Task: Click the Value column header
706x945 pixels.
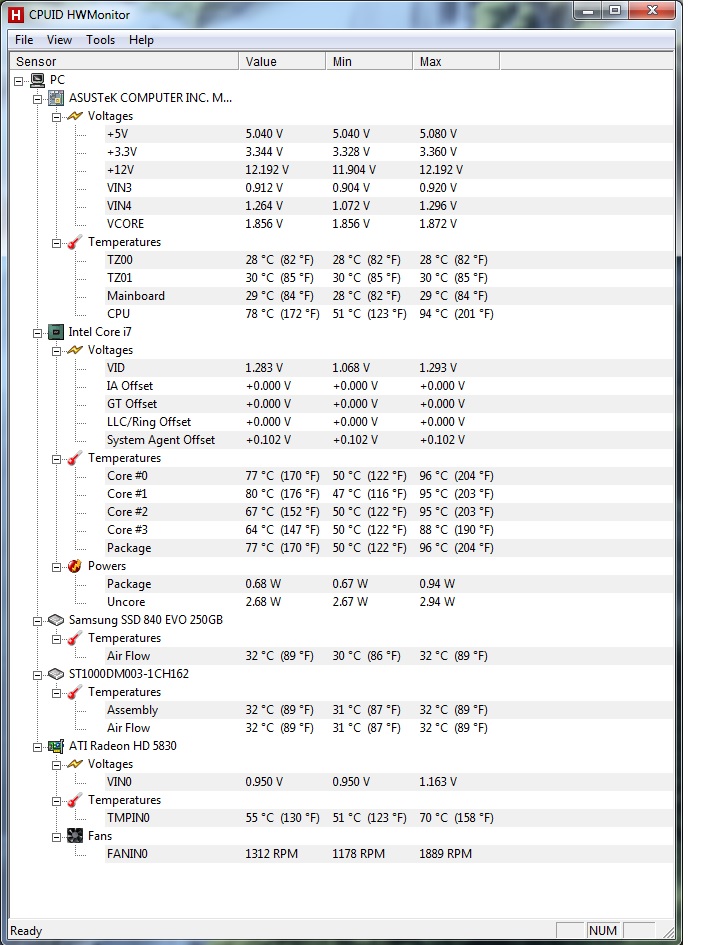Action: pyautogui.click(x=282, y=61)
